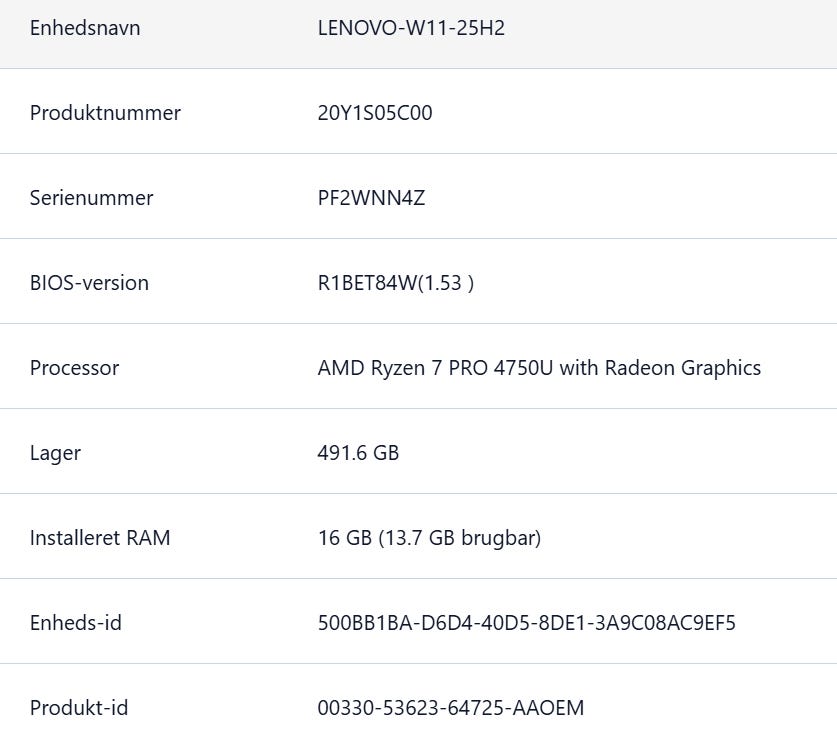Screen dimensions: 837x748
Task: Select the 491.6 GB storage value
Action: (x=358, y=453)
